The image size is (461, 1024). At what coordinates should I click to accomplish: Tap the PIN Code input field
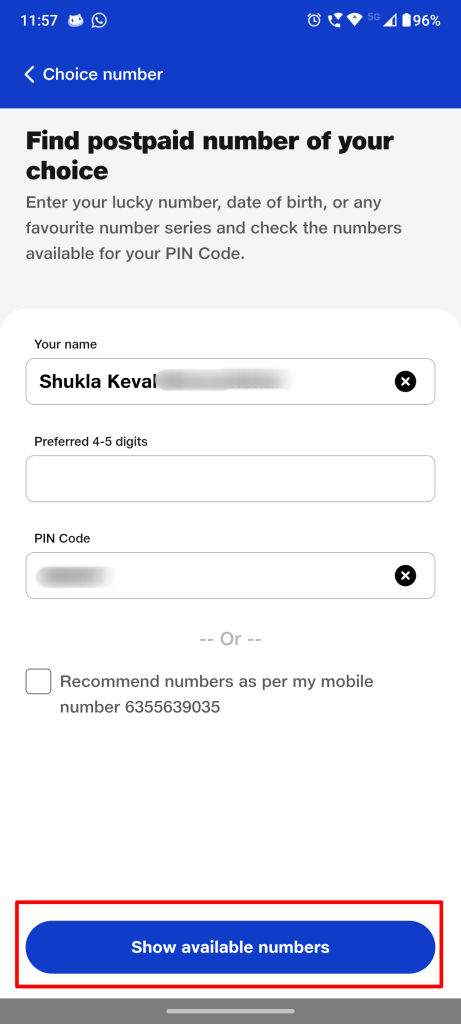tap(230, 575)
